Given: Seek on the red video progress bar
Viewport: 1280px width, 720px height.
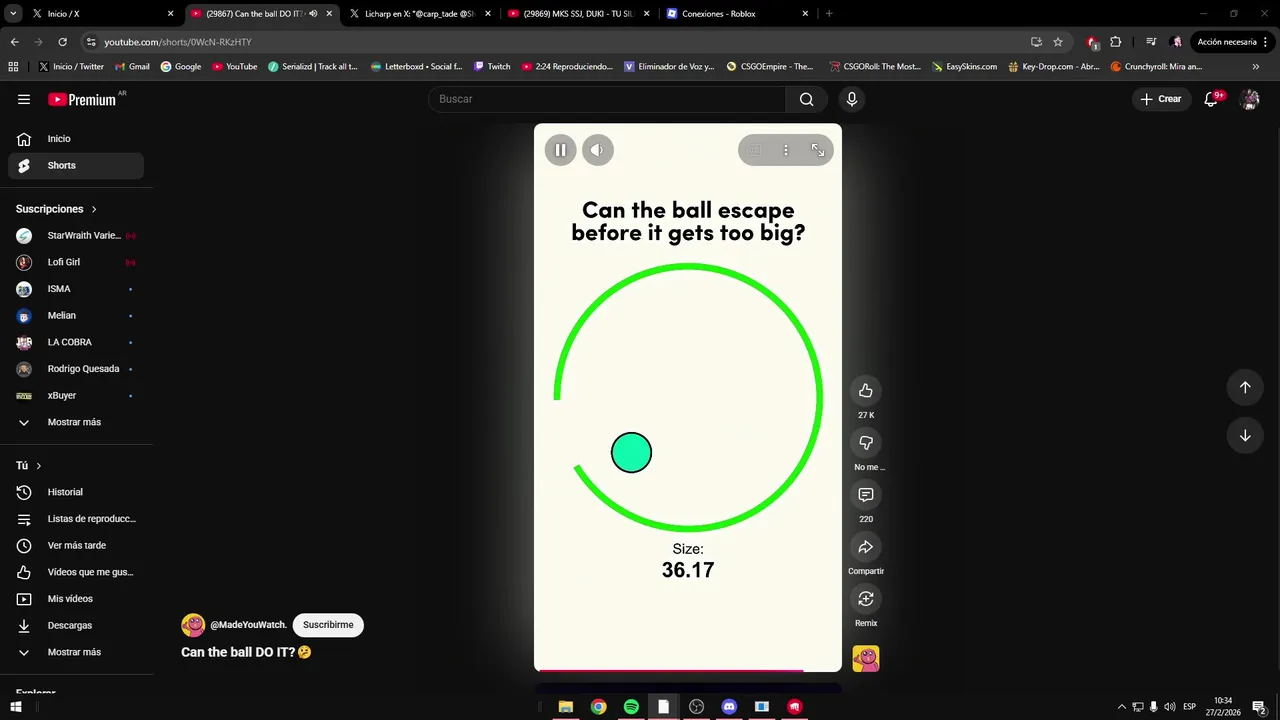Looking at the screenshot, I should (x=688, y=671).
